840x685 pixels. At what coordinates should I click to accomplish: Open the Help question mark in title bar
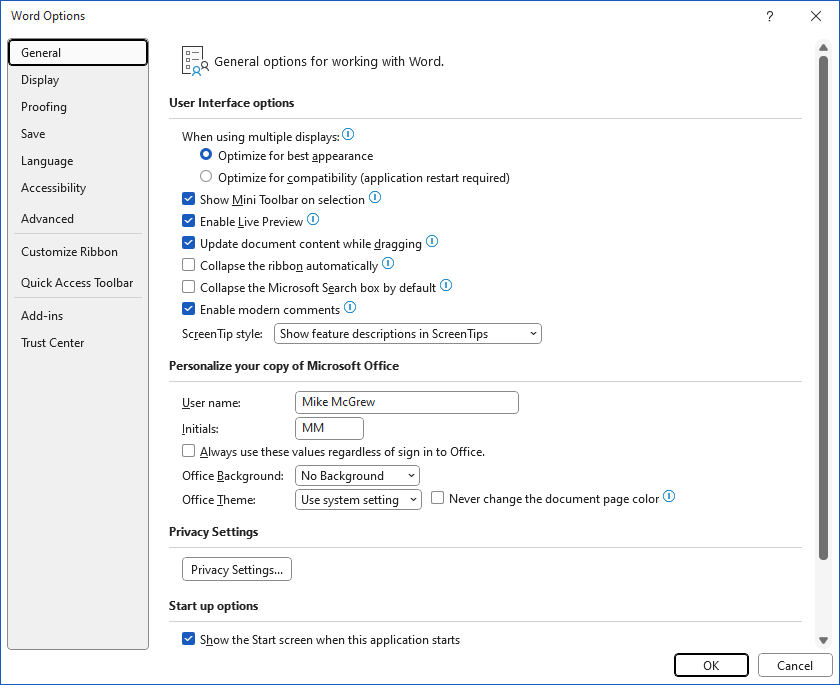click(769, 16)
